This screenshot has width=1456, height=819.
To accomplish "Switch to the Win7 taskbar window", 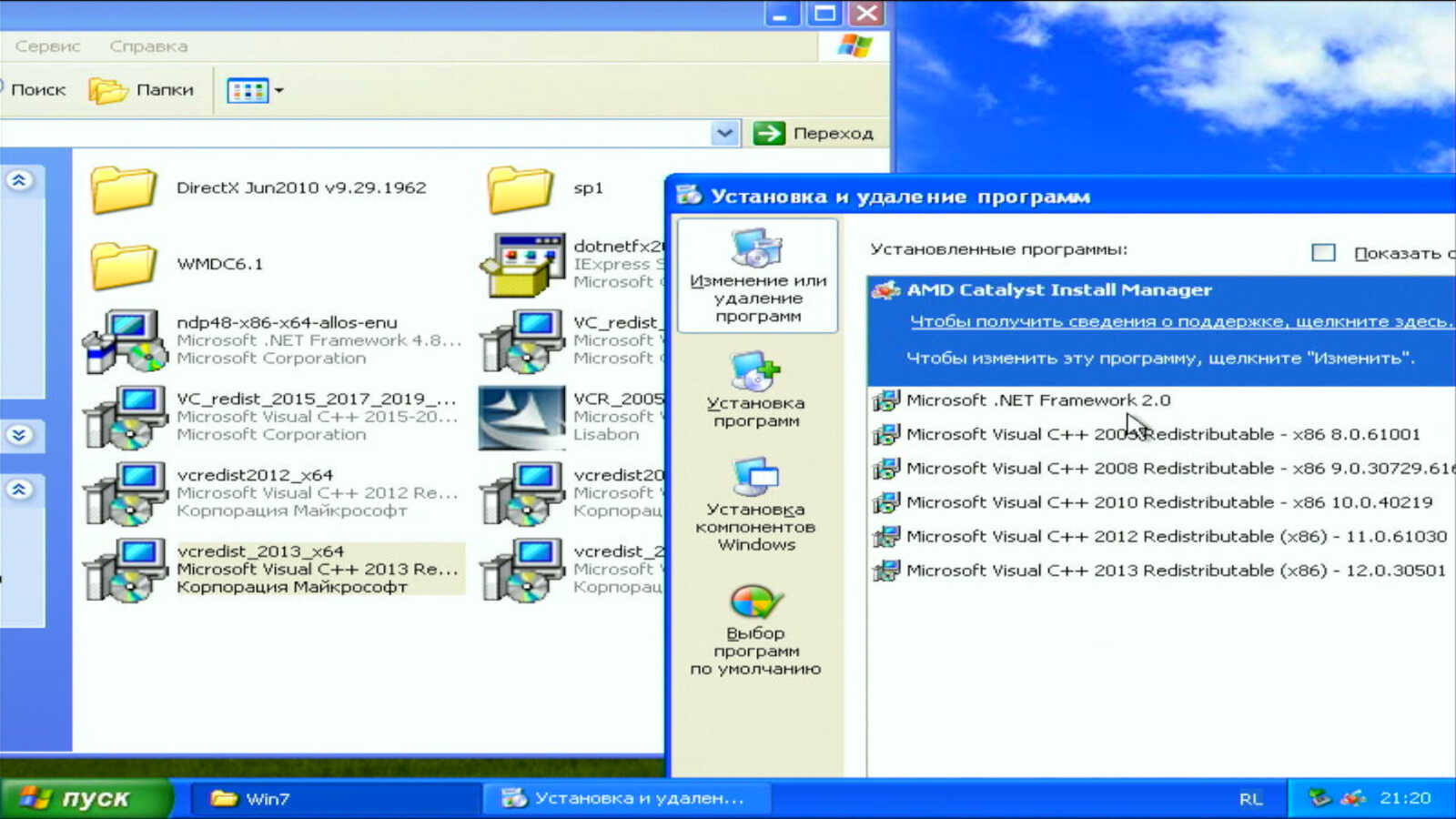I will pos(335,798).
